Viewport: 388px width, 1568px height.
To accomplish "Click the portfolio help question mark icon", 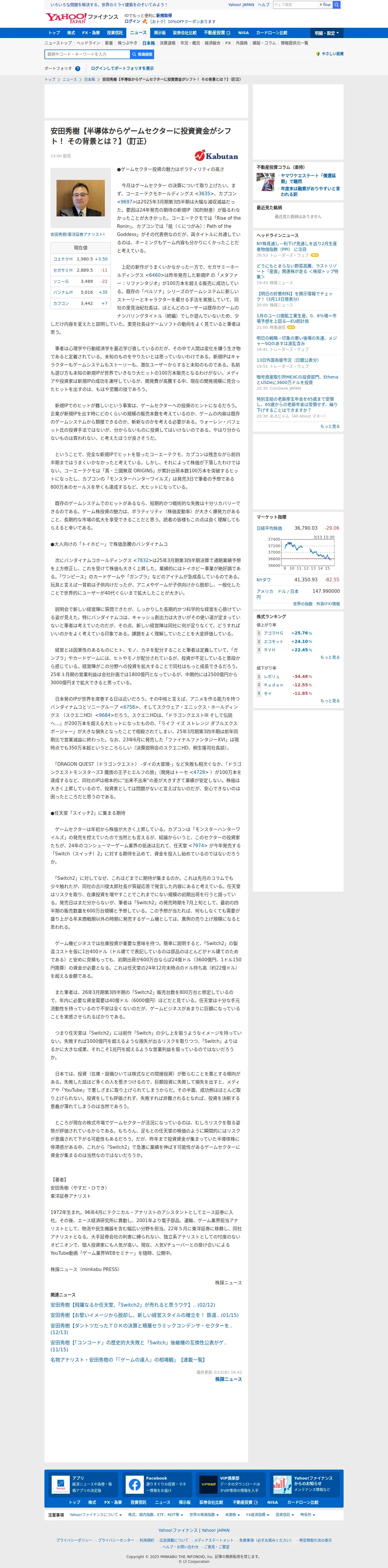I will [77, 69].
